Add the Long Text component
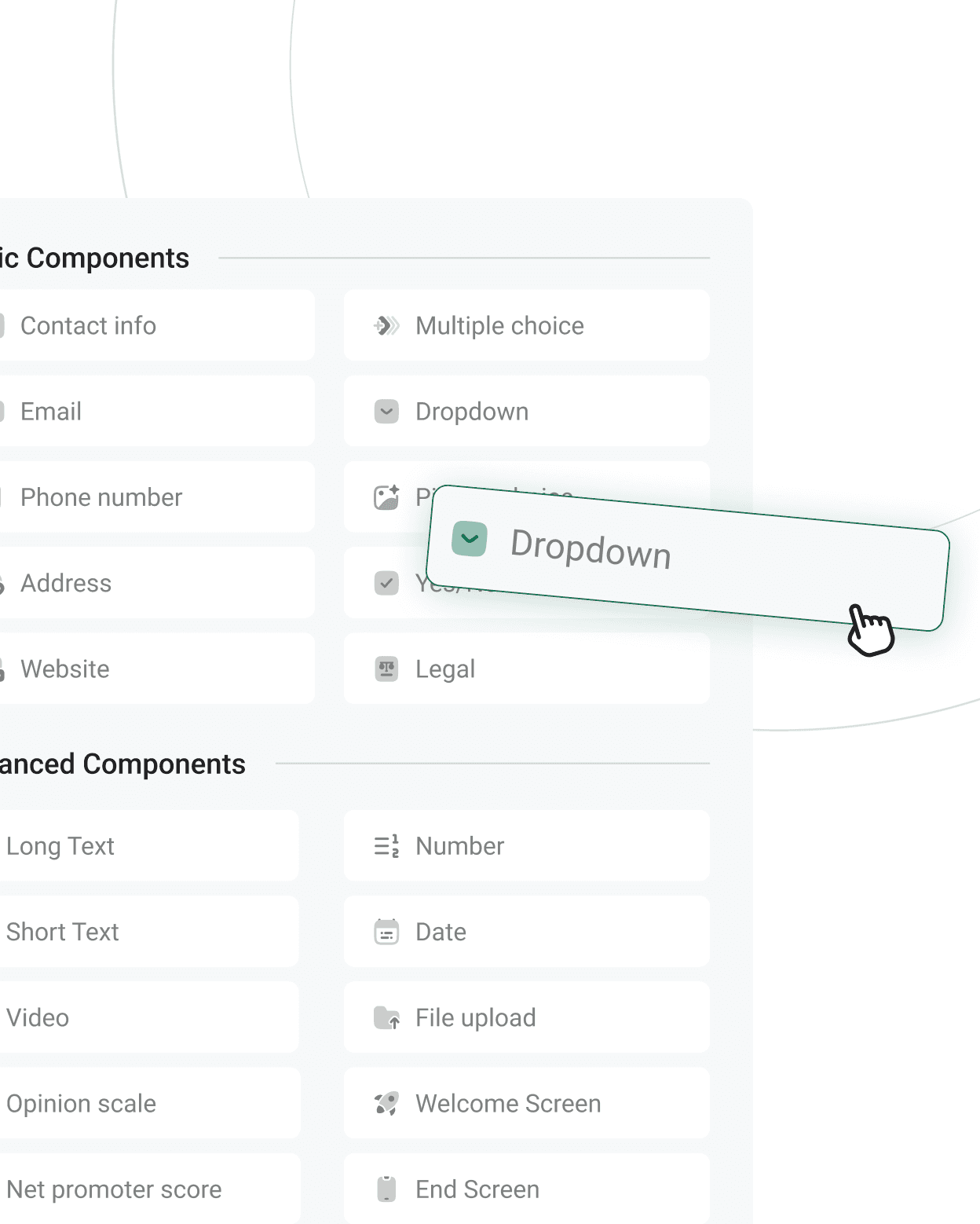Image resolution: width=980 pixels, height=1224 pixels. (149, 845)
